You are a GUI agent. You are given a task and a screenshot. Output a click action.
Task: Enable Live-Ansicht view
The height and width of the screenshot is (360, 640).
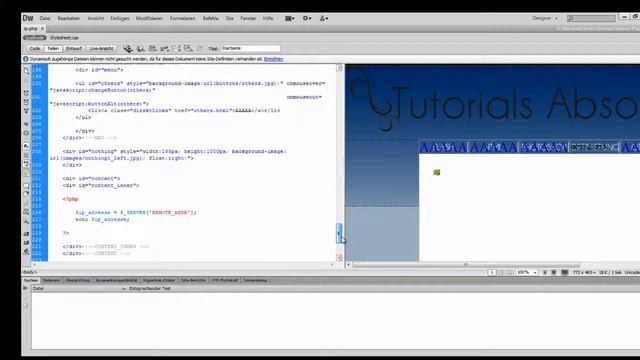coord(101,49)
